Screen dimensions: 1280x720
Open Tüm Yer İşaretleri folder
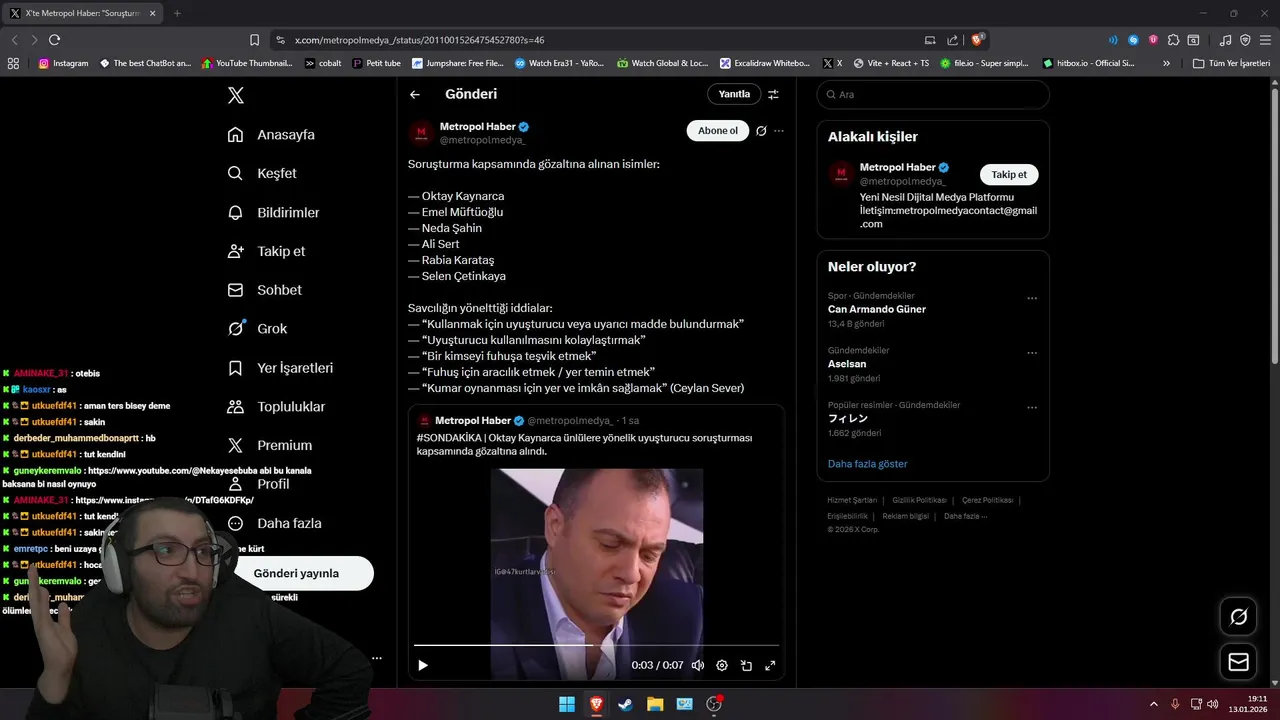[1232, 63]
